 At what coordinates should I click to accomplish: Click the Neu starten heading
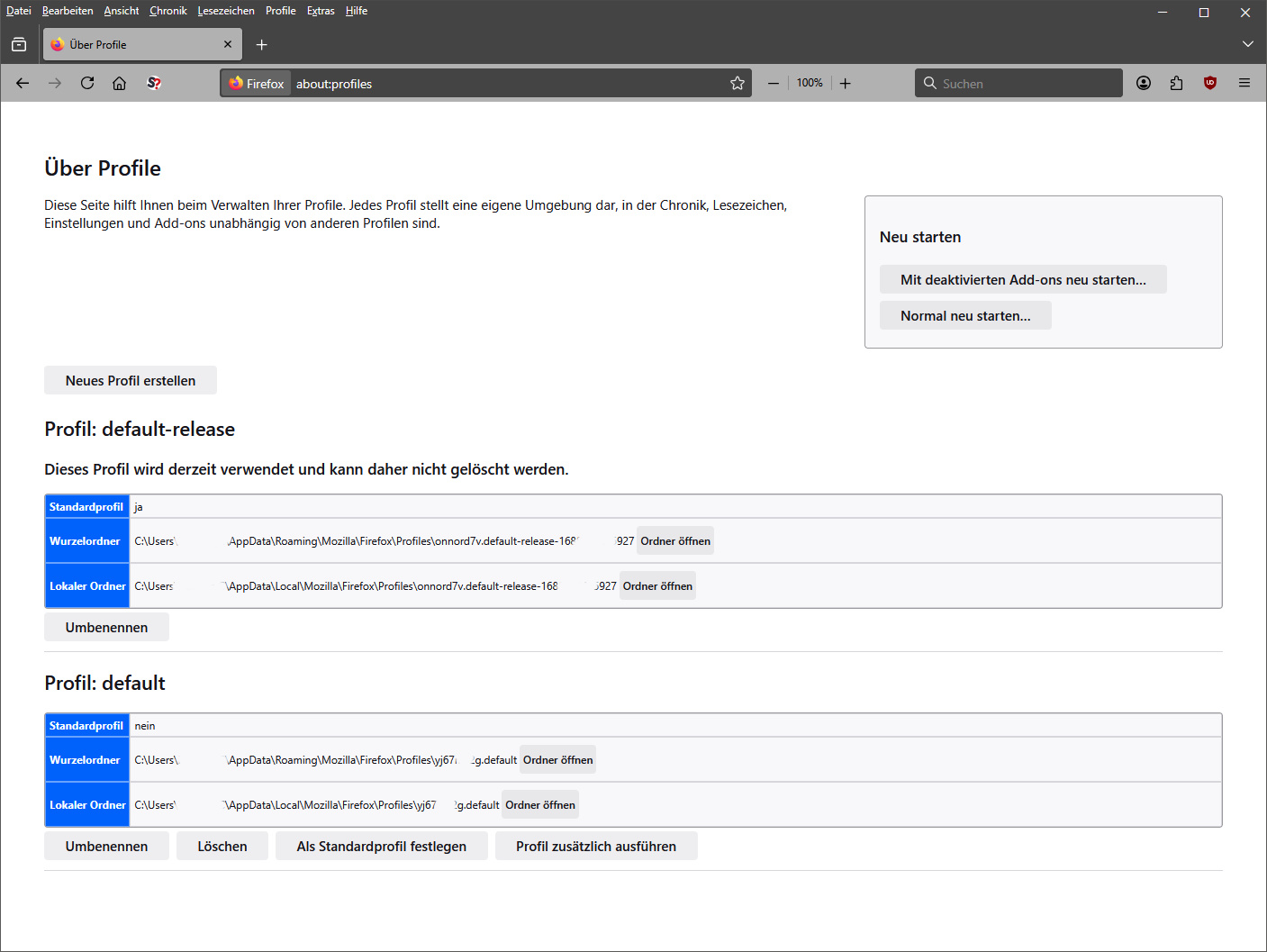tap(920, 237)
